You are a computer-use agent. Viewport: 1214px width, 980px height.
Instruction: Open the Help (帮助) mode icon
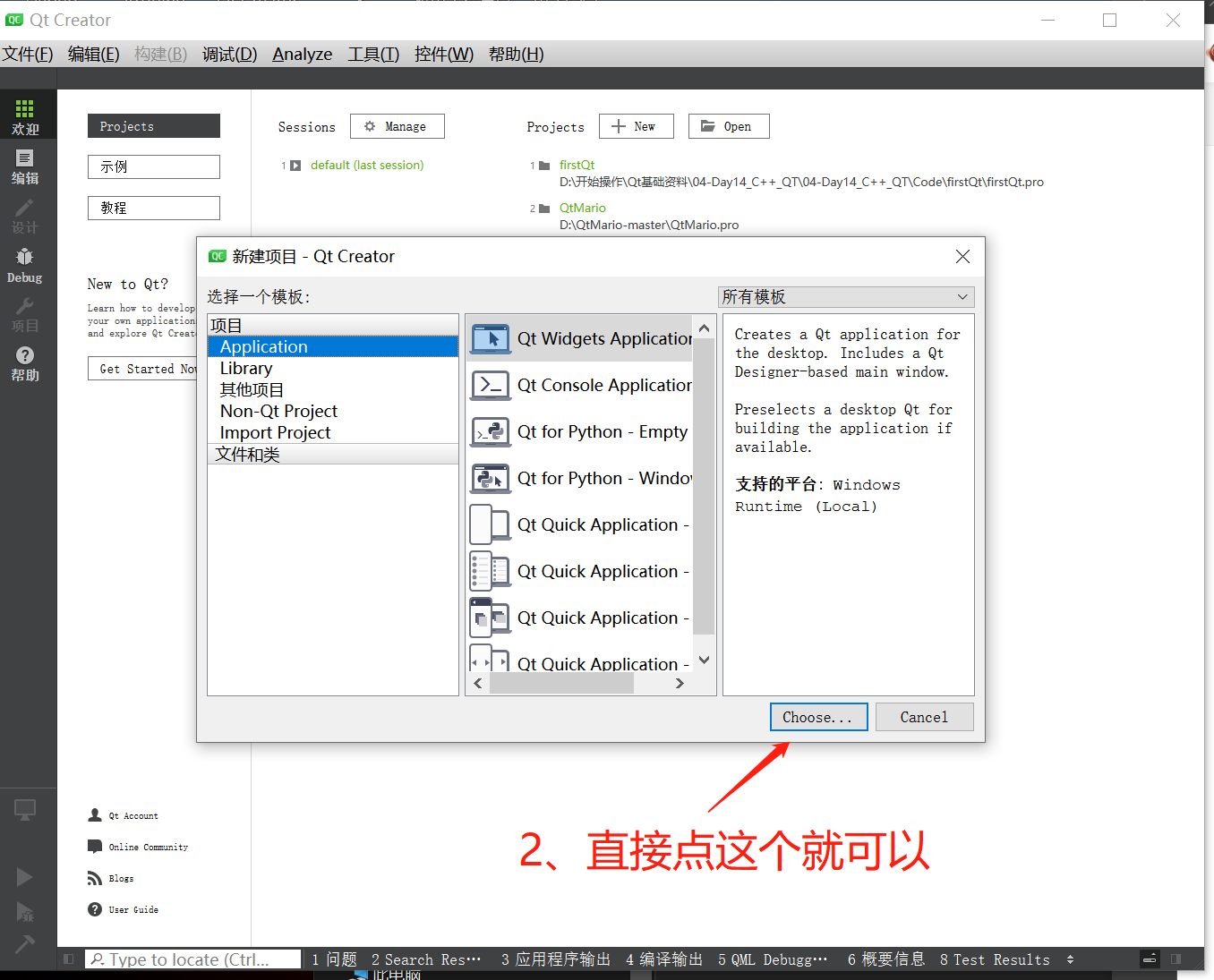coord(24,364)
